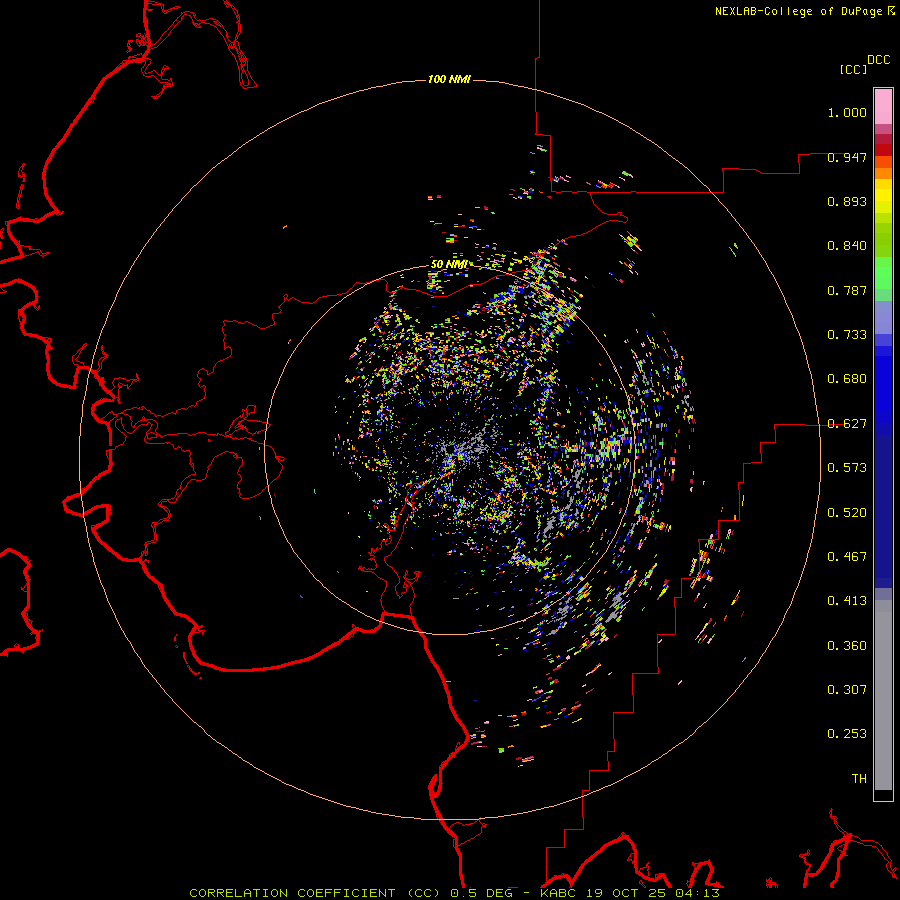Click the 50 NMI range ring label
Viewport: 900px width, 900px height.
coord(449,265)
